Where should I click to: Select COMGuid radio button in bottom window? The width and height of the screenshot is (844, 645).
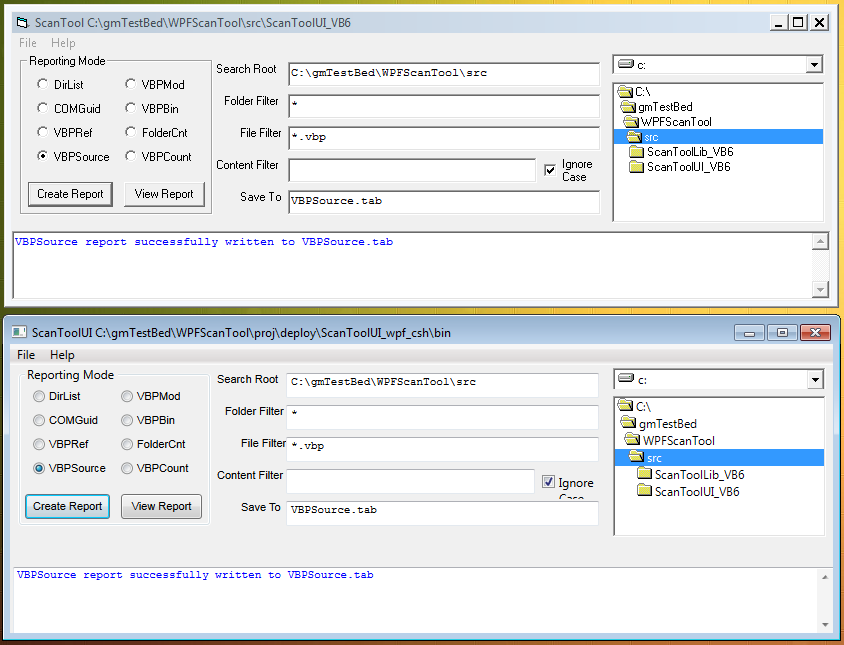(39, 420)
